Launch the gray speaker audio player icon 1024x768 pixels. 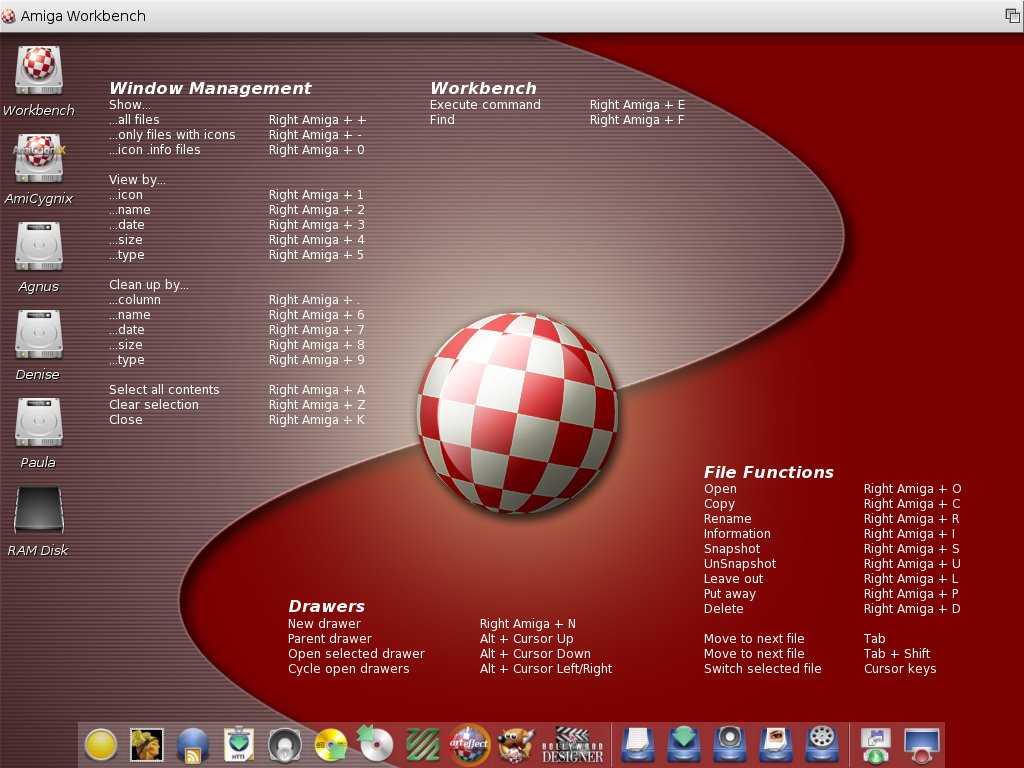[285, 745]
